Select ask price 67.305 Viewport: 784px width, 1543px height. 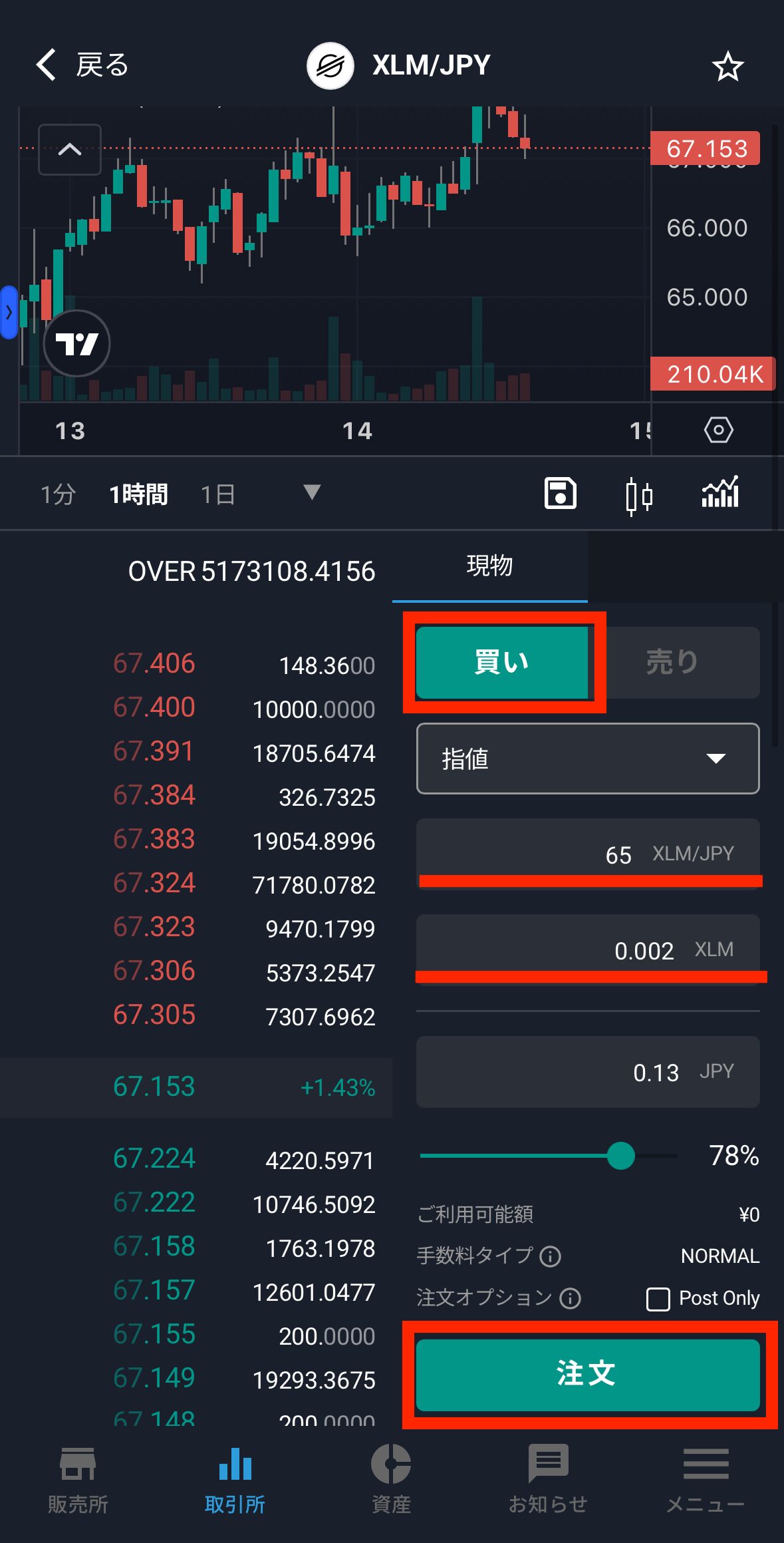tap(154, 1015)
